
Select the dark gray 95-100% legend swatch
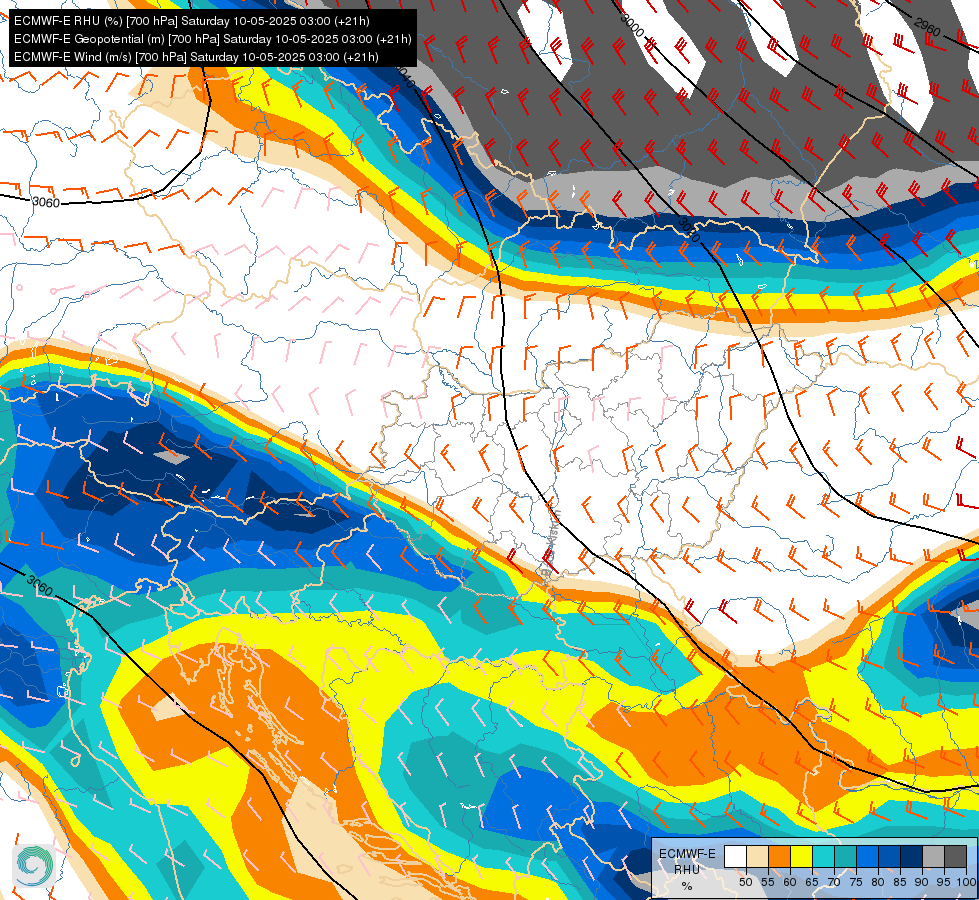click(x=955, y=857)
